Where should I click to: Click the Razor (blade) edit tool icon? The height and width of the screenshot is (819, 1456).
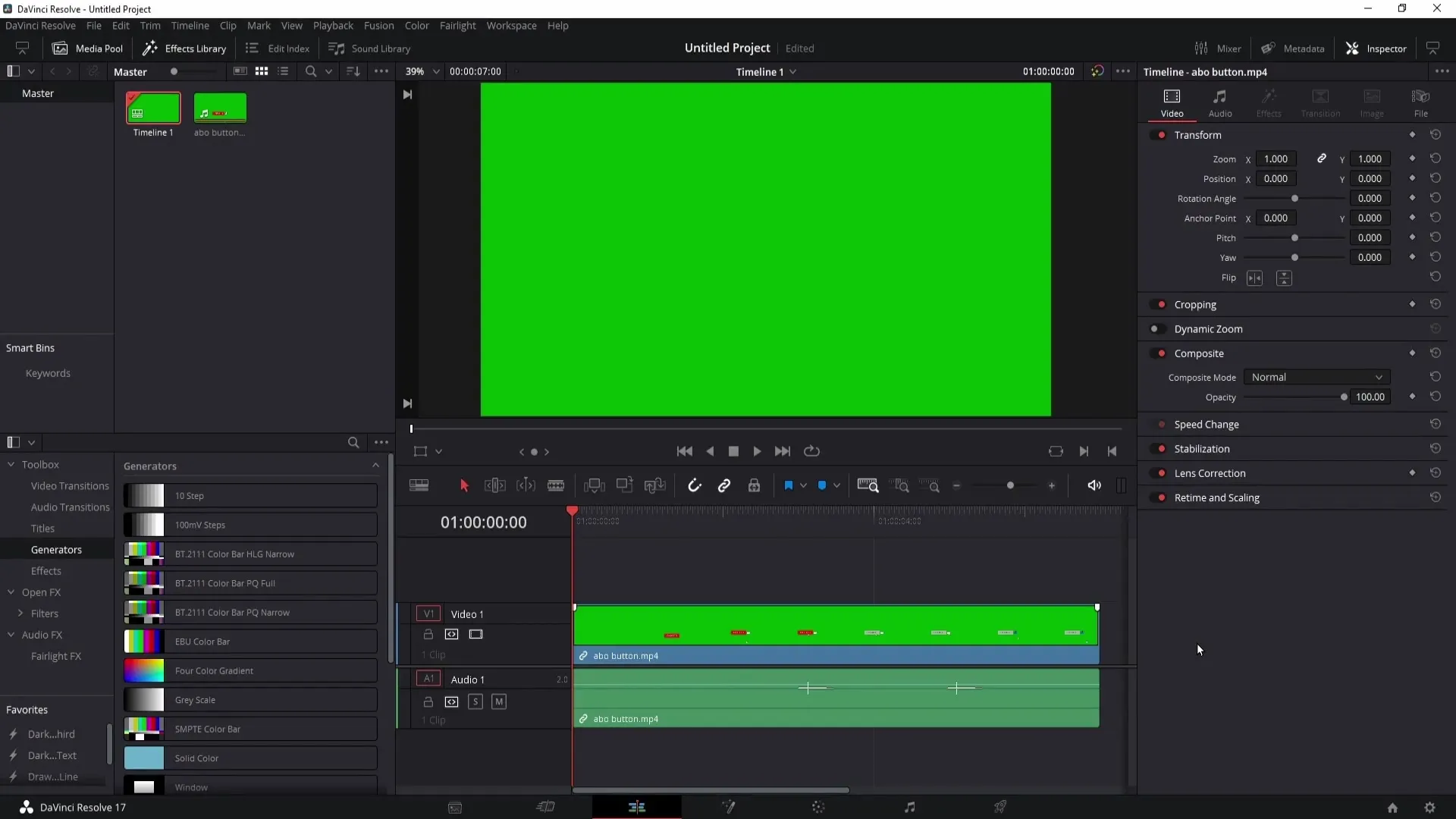(557, 486)
